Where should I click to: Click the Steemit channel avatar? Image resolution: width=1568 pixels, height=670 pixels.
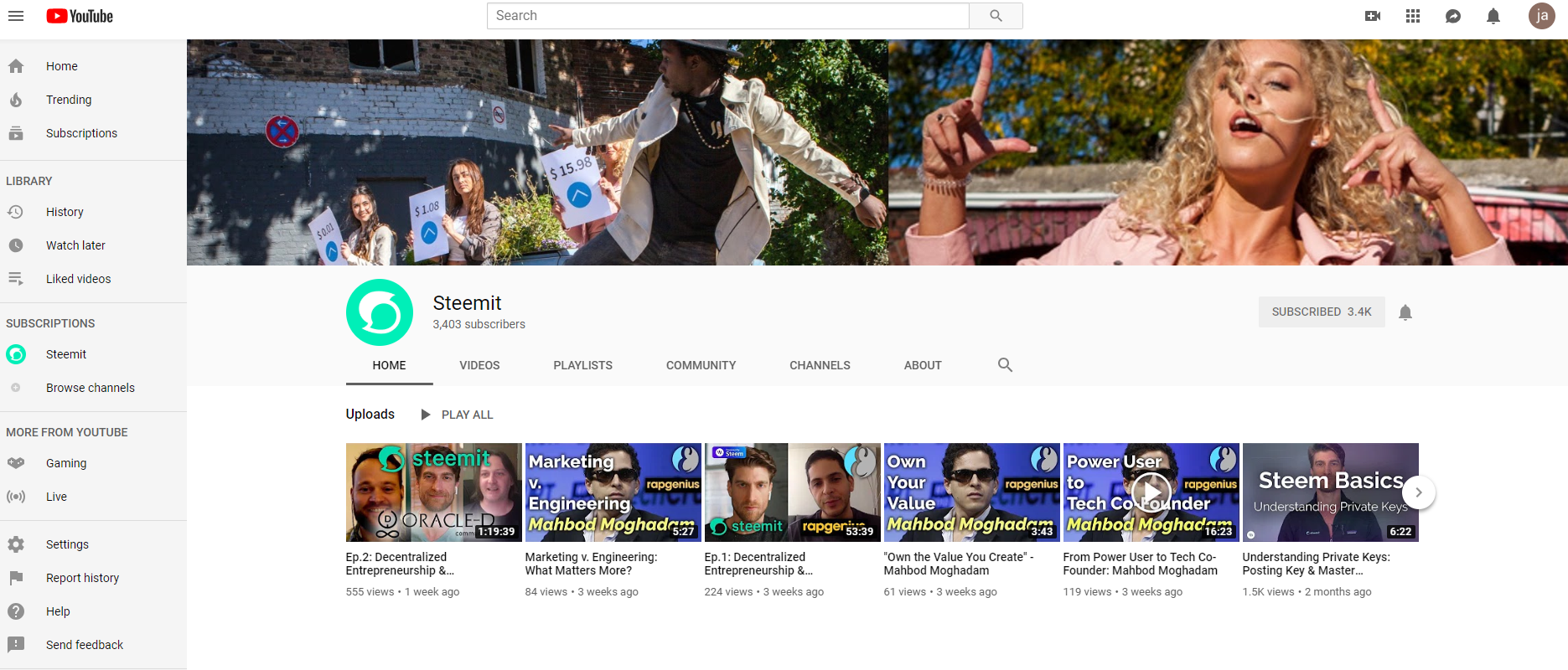click(380, 312)
